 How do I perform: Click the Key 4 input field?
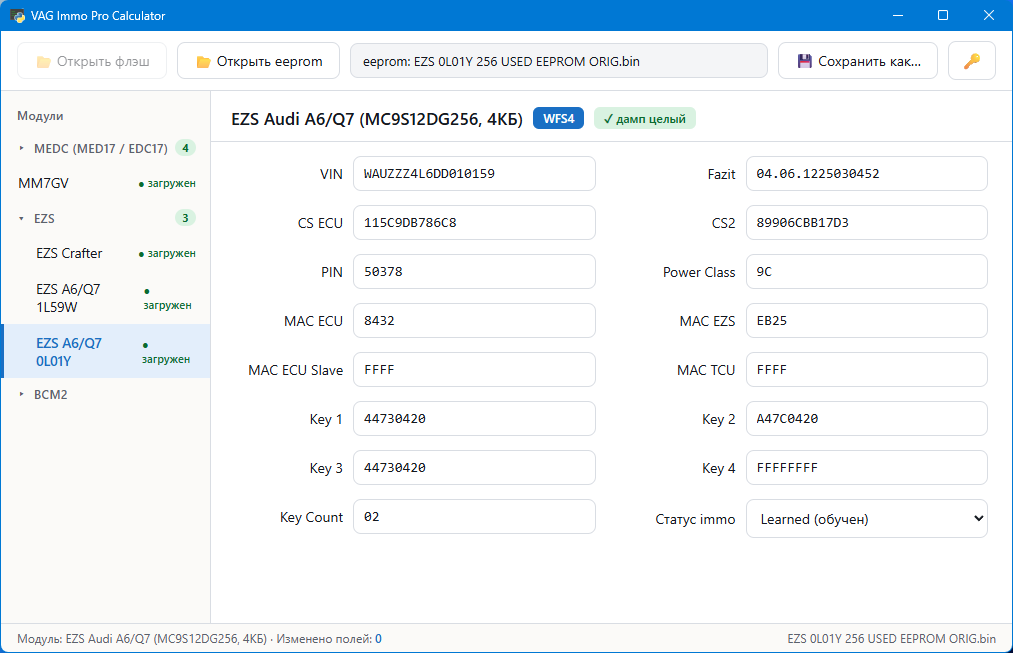pos(866,468)
